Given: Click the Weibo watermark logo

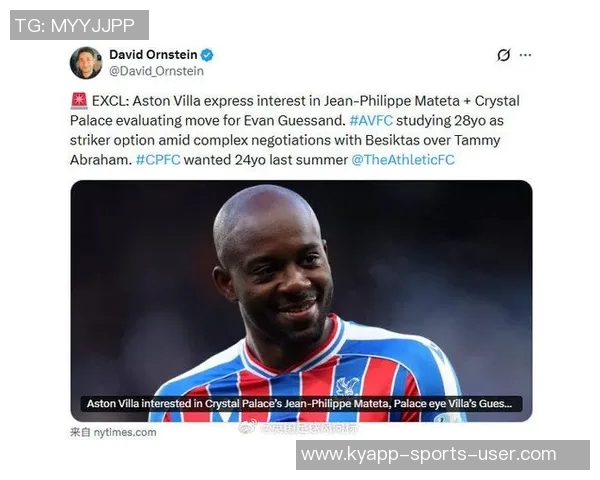Looking at the screenshot, I should coord(246,428).
